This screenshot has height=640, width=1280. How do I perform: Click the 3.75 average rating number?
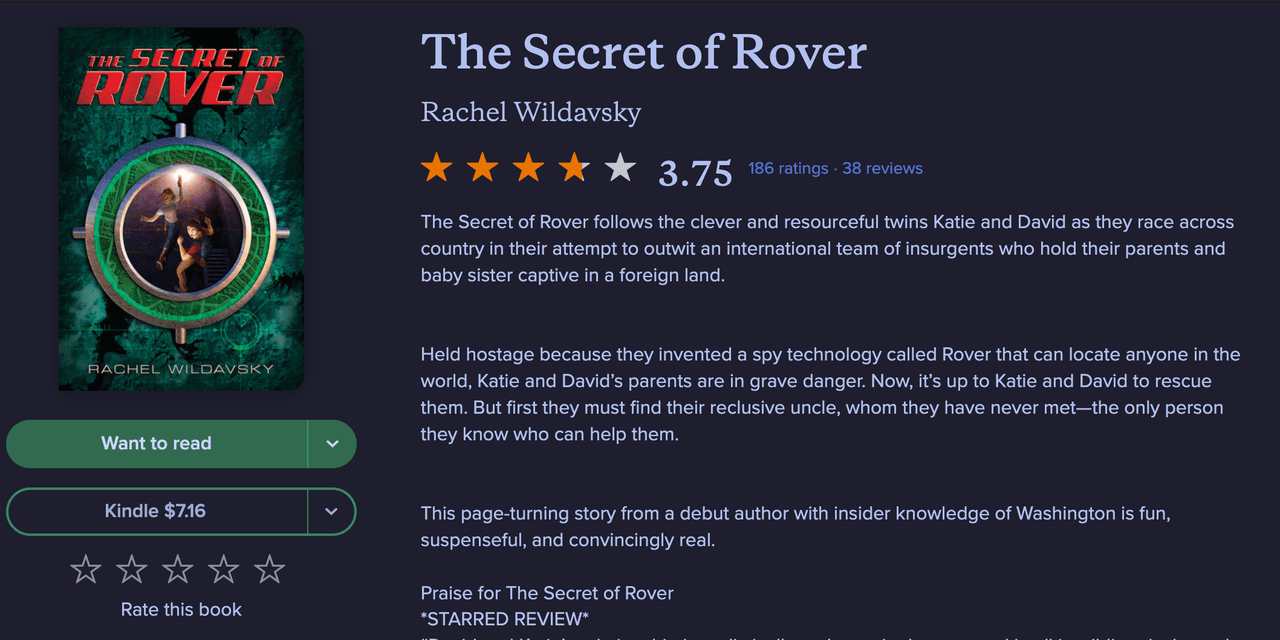[695, 173]
